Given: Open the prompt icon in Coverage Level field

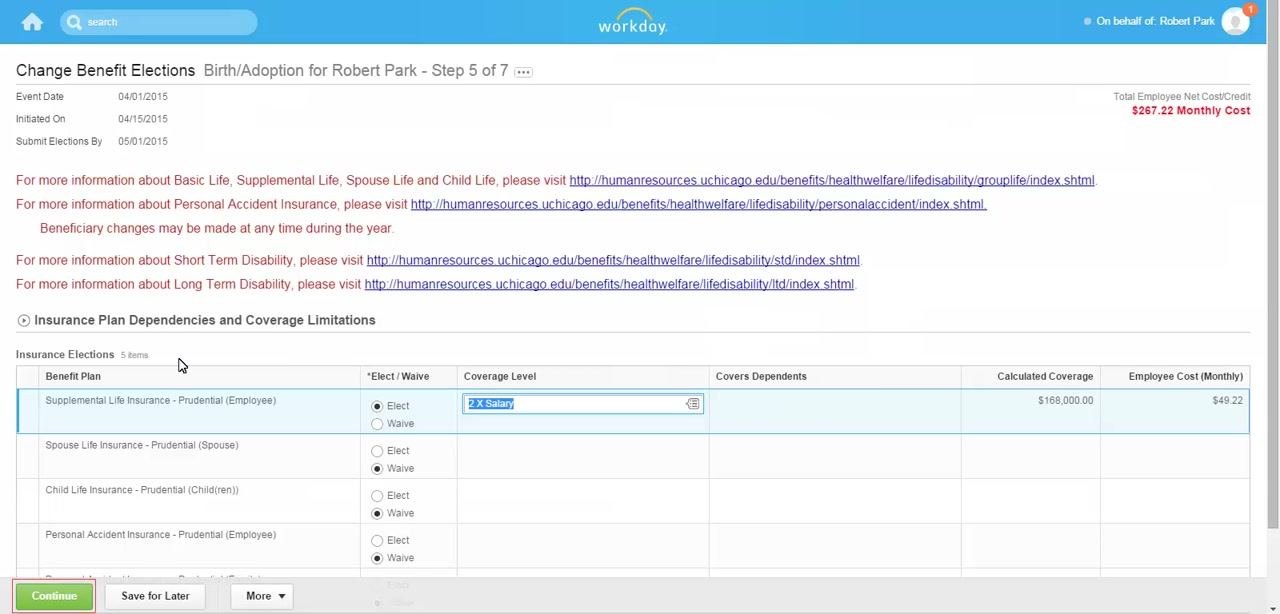Looking at the screenshot, I should coord(692,404).
